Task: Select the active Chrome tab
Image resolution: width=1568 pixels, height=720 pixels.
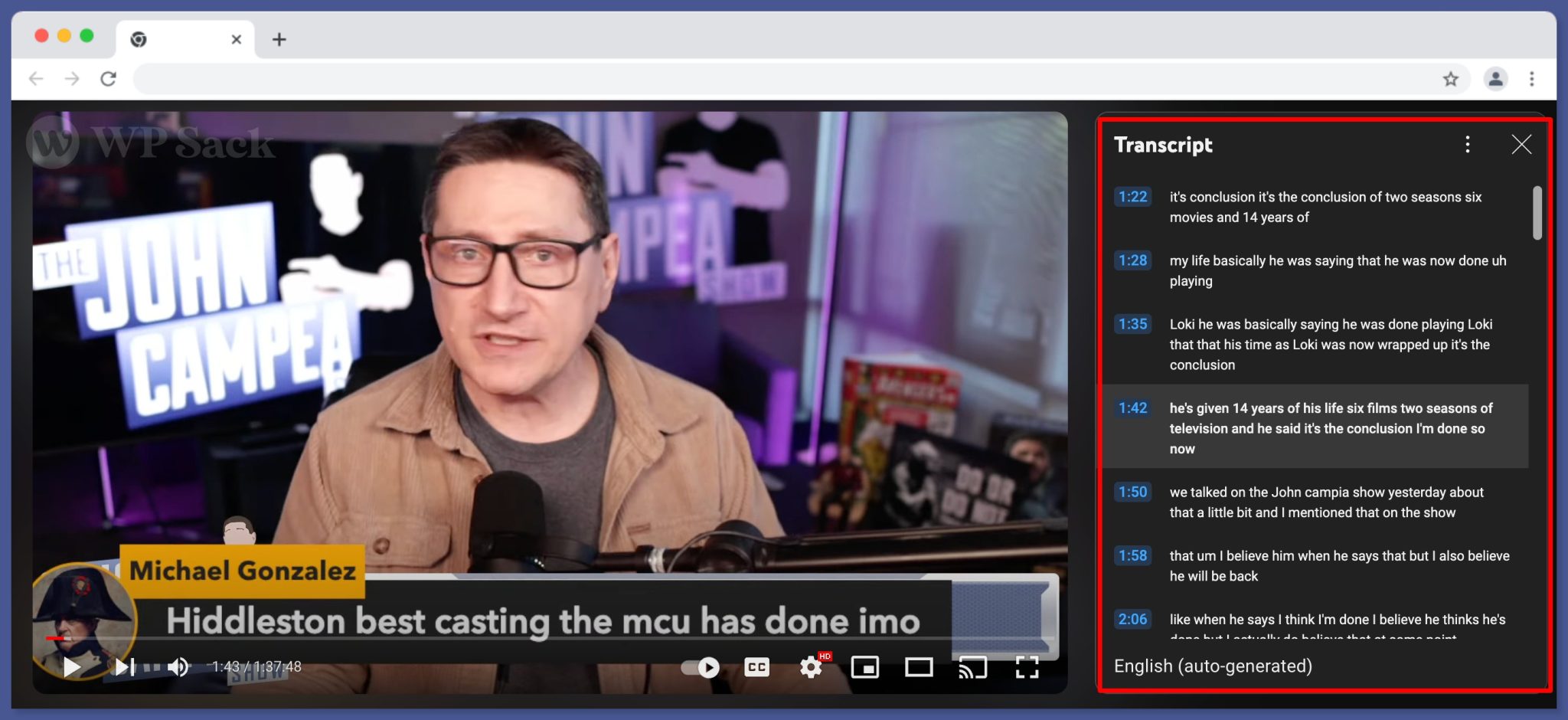Action: tap(185, 39)
